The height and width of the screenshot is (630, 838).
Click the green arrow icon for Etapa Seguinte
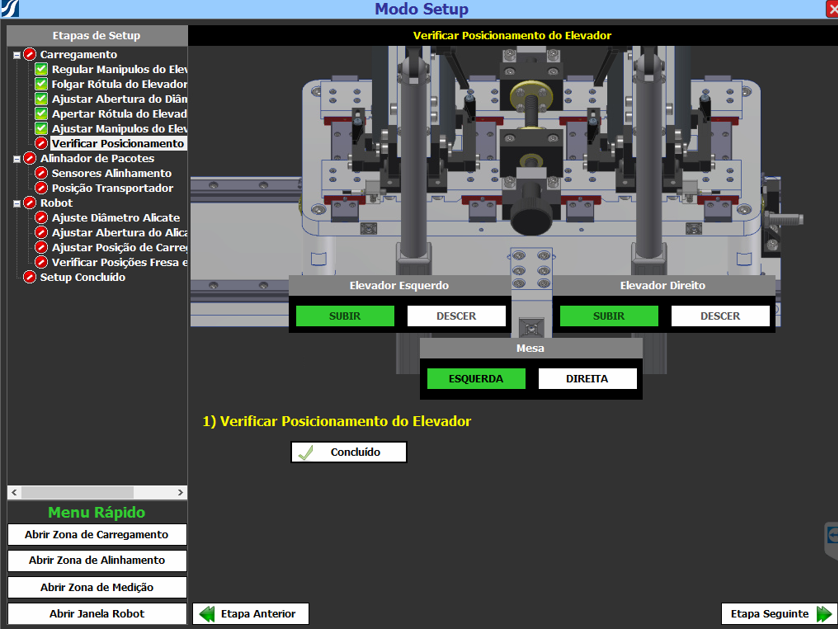823,614
